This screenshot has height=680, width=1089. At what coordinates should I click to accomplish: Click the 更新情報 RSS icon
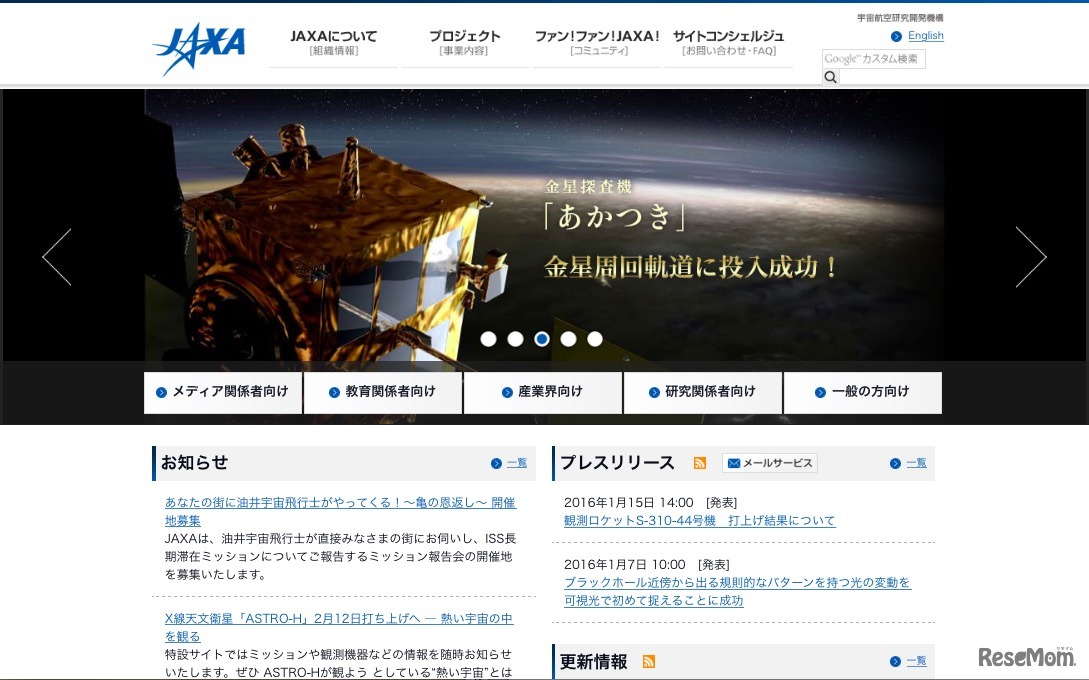[x=648, y=661]
